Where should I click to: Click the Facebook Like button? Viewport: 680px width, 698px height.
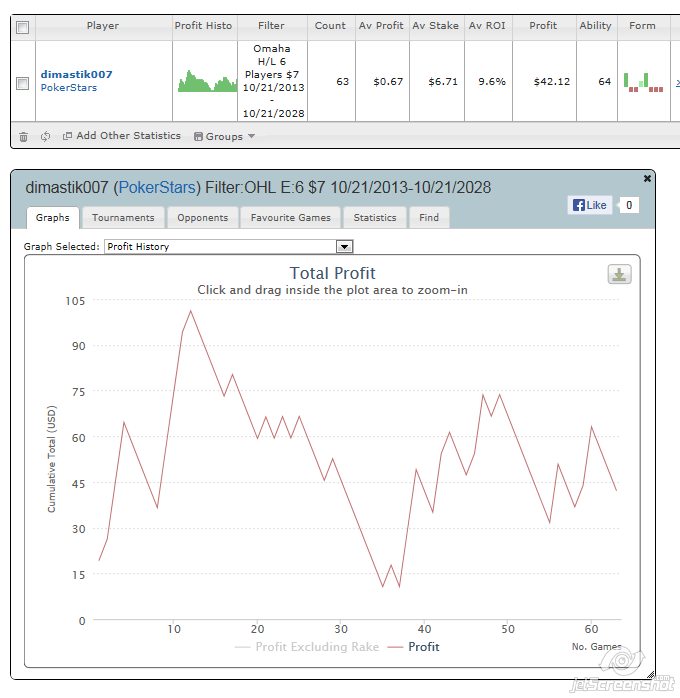590,205
